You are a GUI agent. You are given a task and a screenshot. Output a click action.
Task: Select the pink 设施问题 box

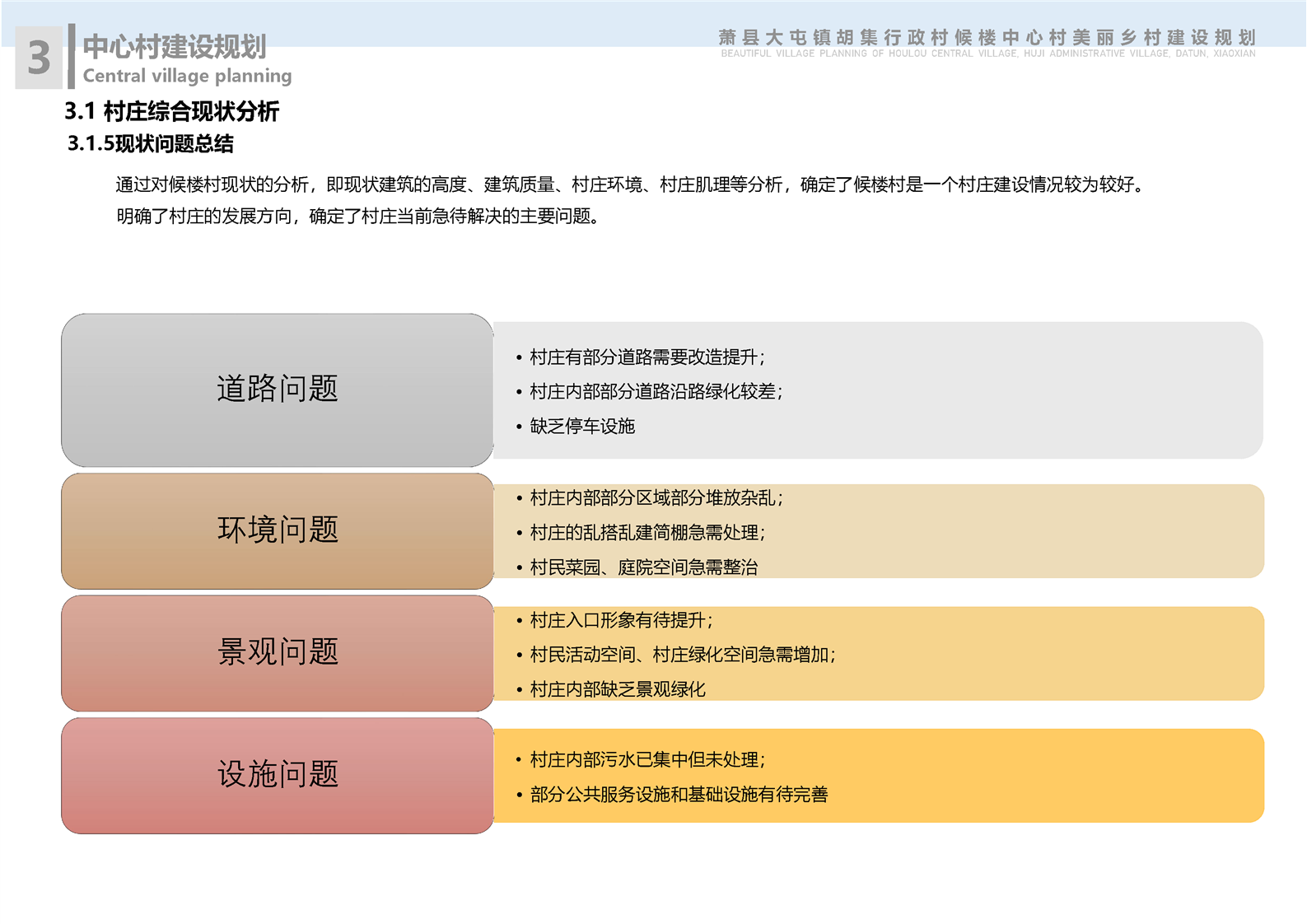pyautogui.click(x=278, y=775)
